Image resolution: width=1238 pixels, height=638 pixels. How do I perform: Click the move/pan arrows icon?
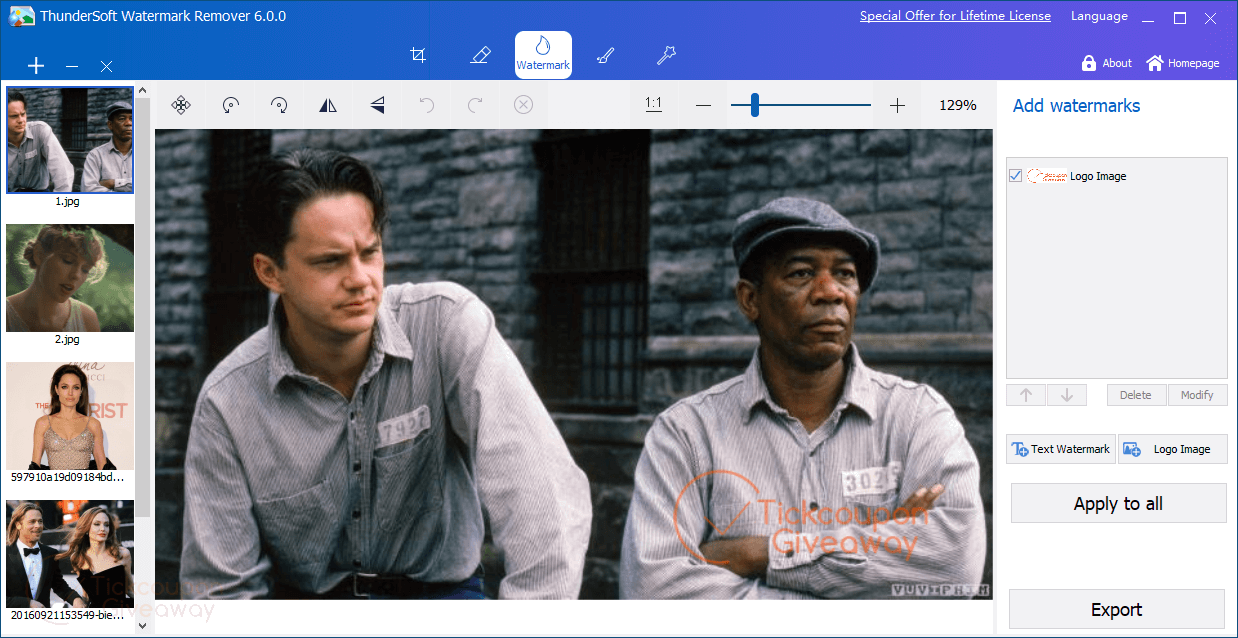click(x=181, y=105)
